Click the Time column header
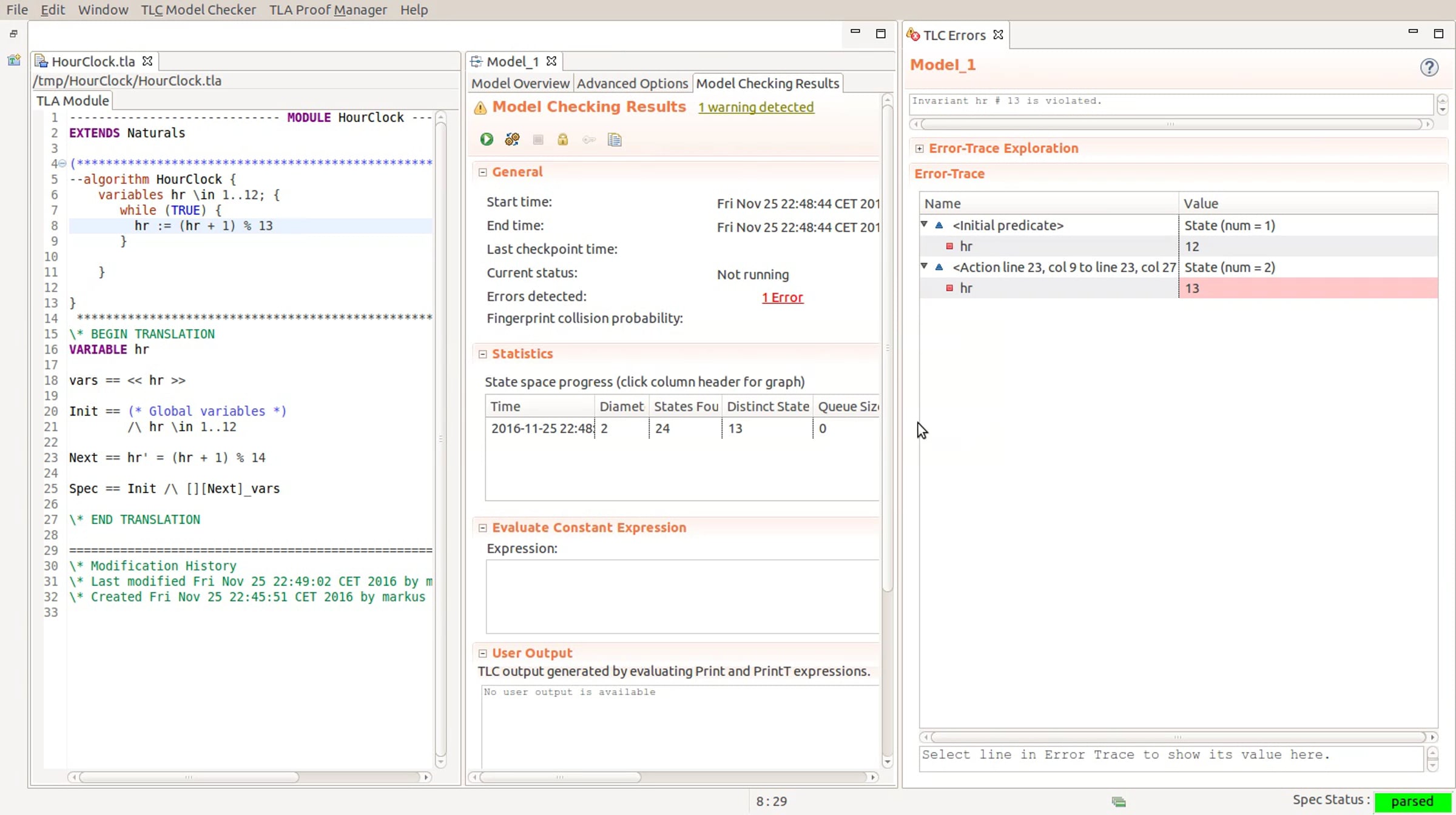This screenshot has width=1456, height=815. [x=540, y=407]
